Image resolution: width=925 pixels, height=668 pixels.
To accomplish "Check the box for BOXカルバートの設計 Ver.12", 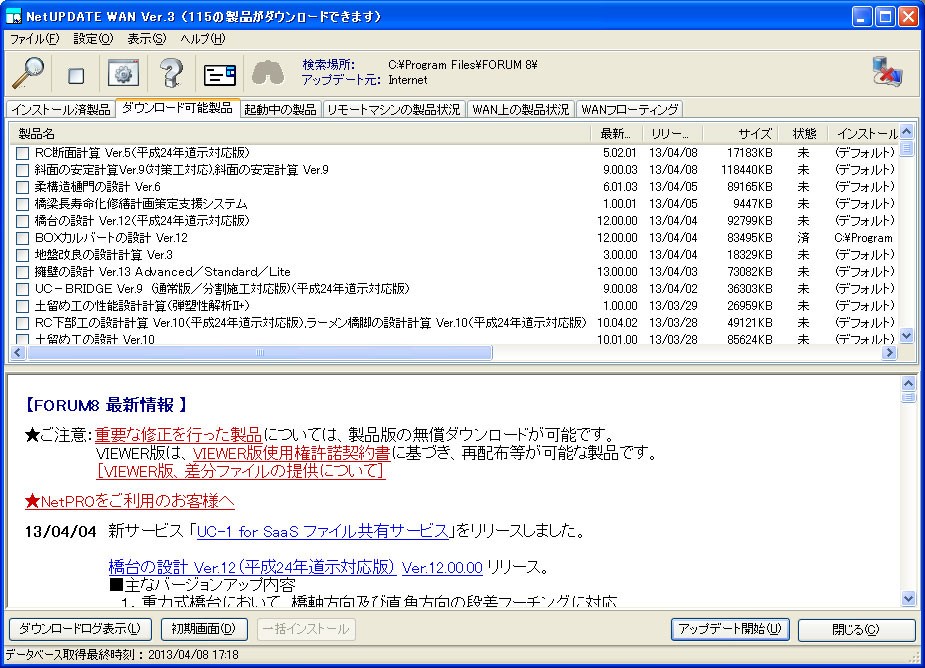I will (22, 238).
